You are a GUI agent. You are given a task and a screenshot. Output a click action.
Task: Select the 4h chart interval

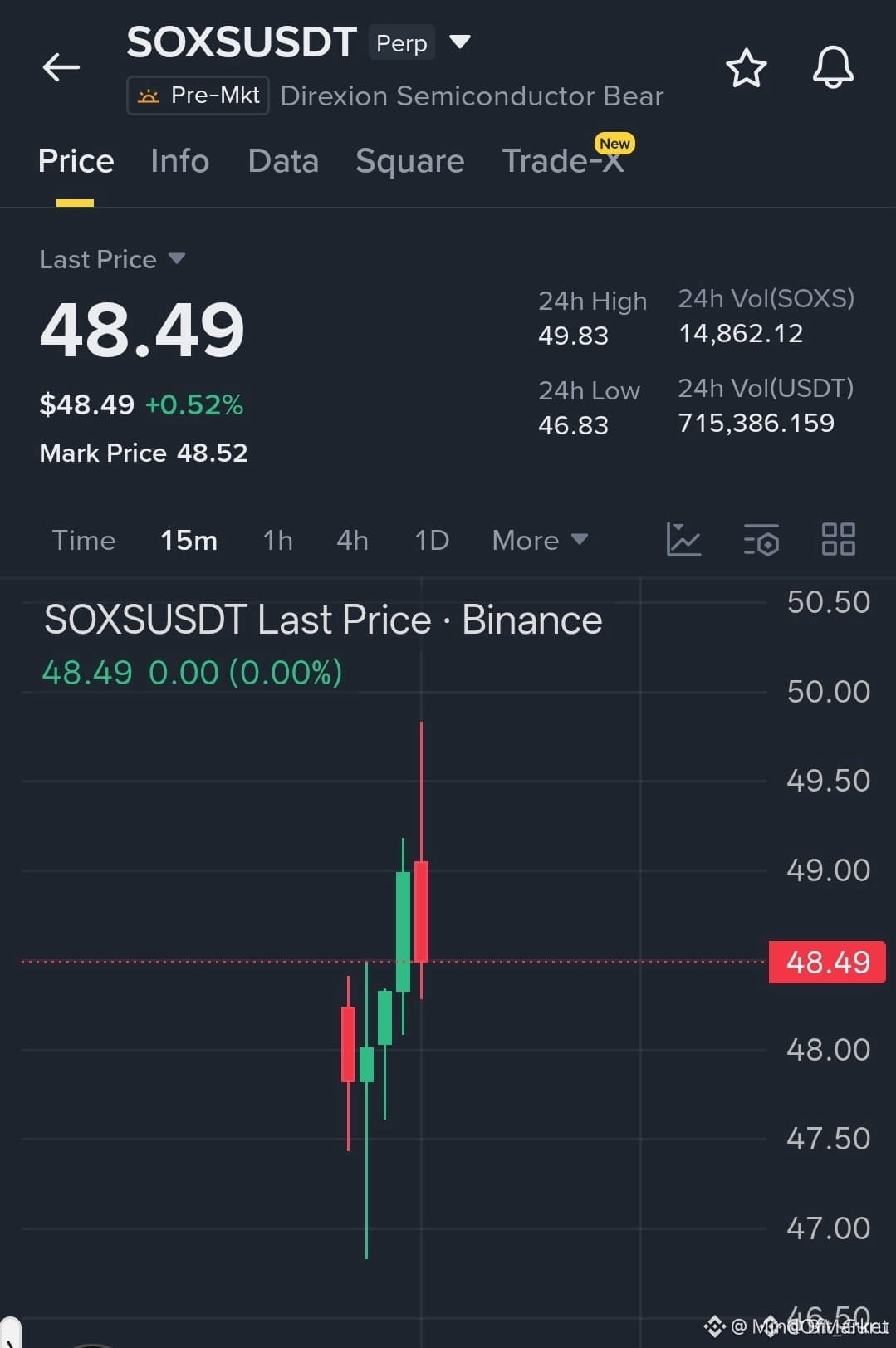pos(352,541)
